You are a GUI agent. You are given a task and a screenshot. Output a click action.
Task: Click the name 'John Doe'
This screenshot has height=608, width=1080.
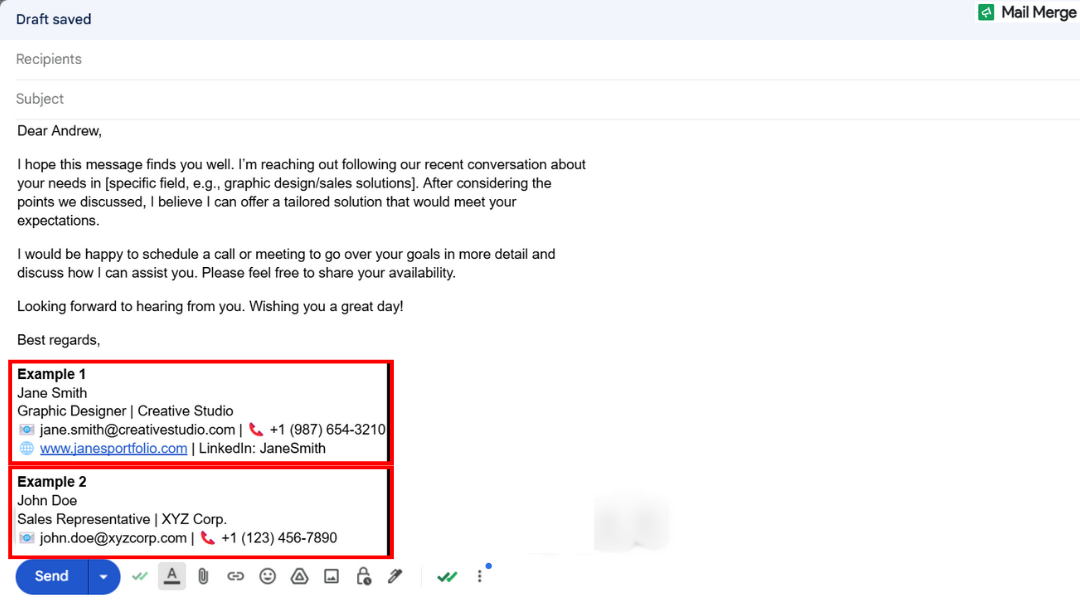[x=47, y=501]
